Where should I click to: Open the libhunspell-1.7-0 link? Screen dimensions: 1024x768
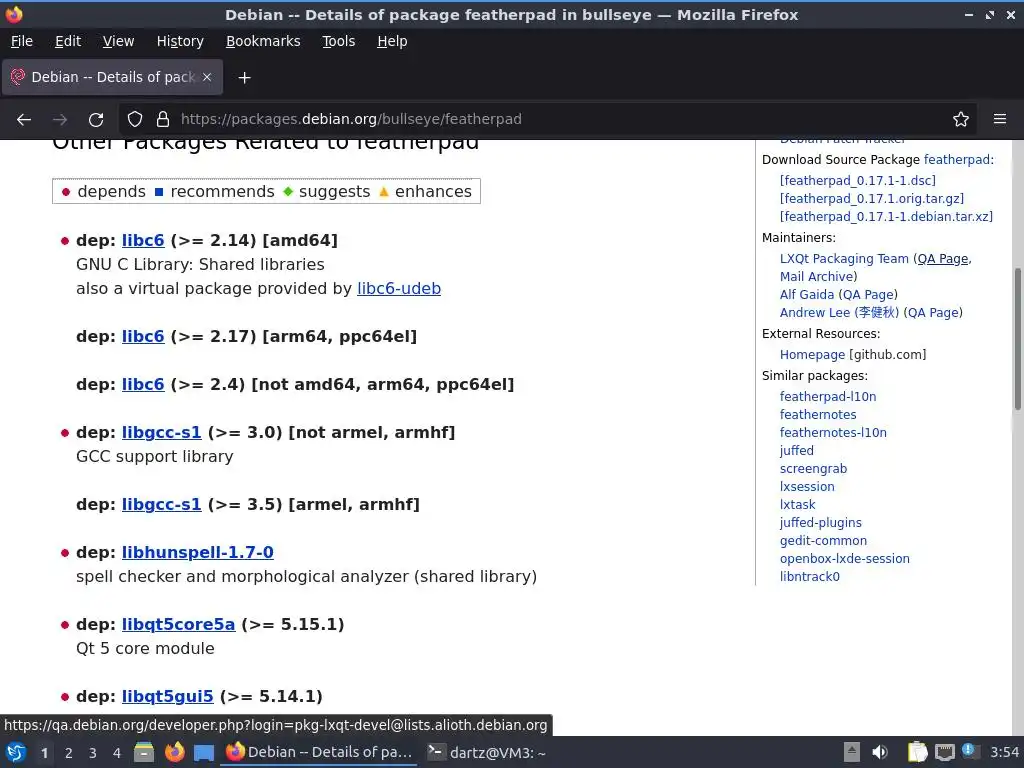(197, 552)
